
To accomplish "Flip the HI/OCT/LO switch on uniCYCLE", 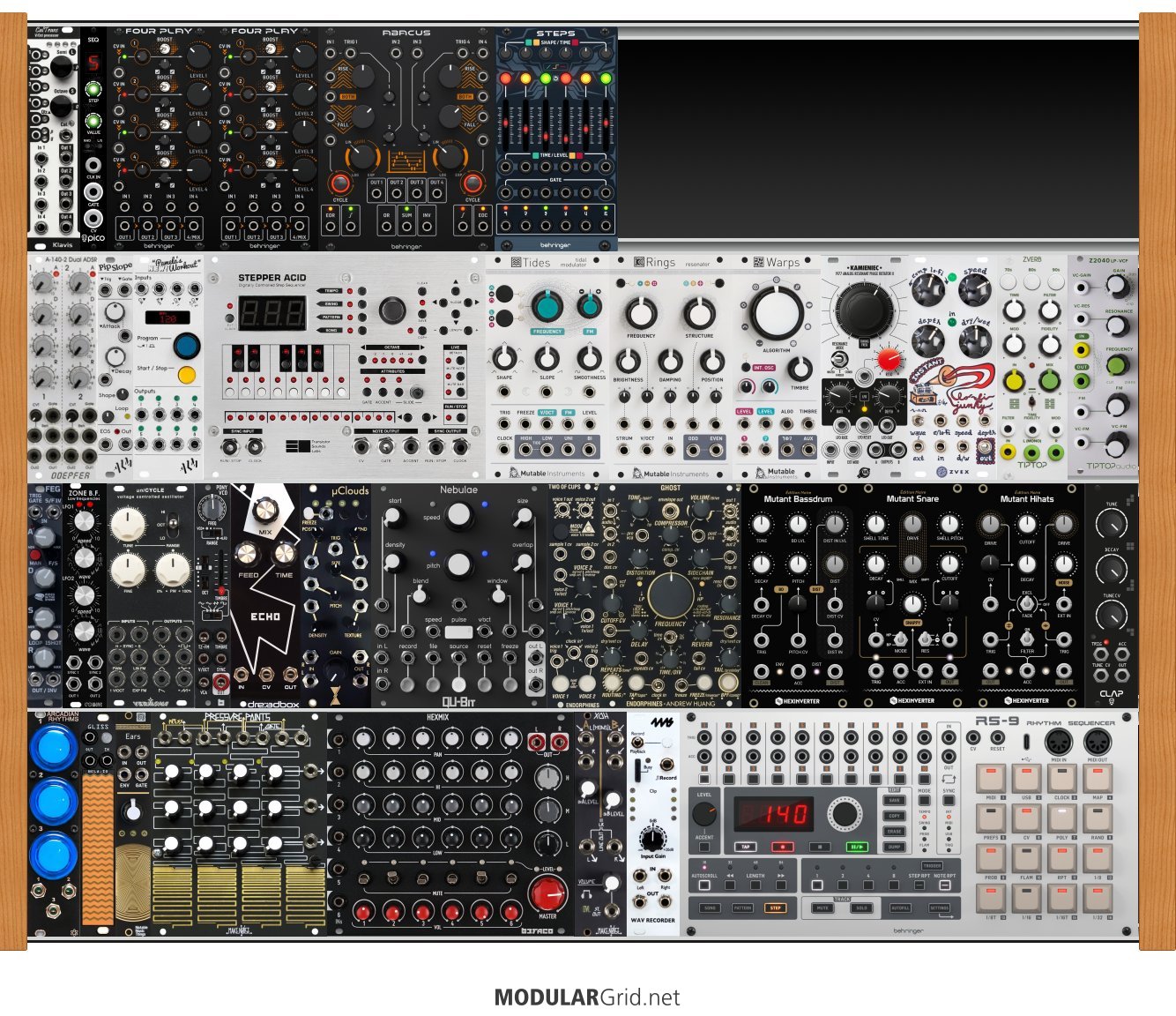I will click(172, 526).
